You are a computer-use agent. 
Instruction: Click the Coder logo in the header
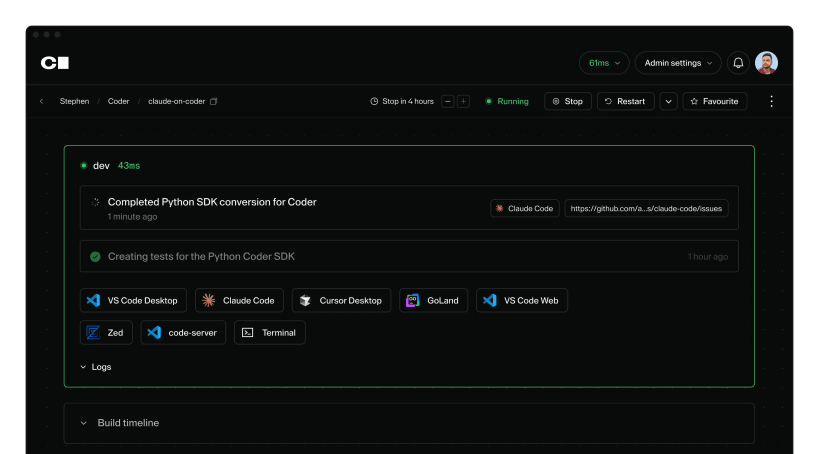55,63
